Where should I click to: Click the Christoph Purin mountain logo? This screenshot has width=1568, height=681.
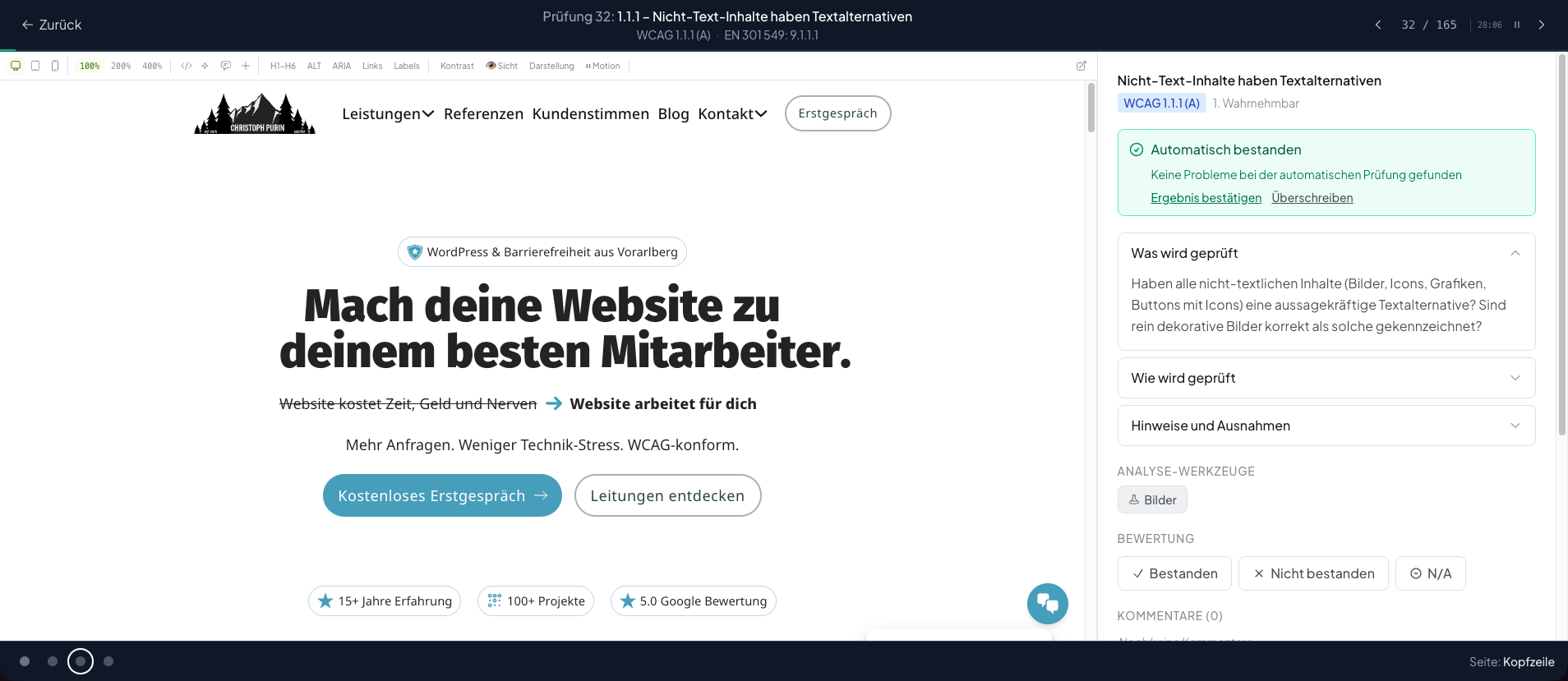coord(255,113)
